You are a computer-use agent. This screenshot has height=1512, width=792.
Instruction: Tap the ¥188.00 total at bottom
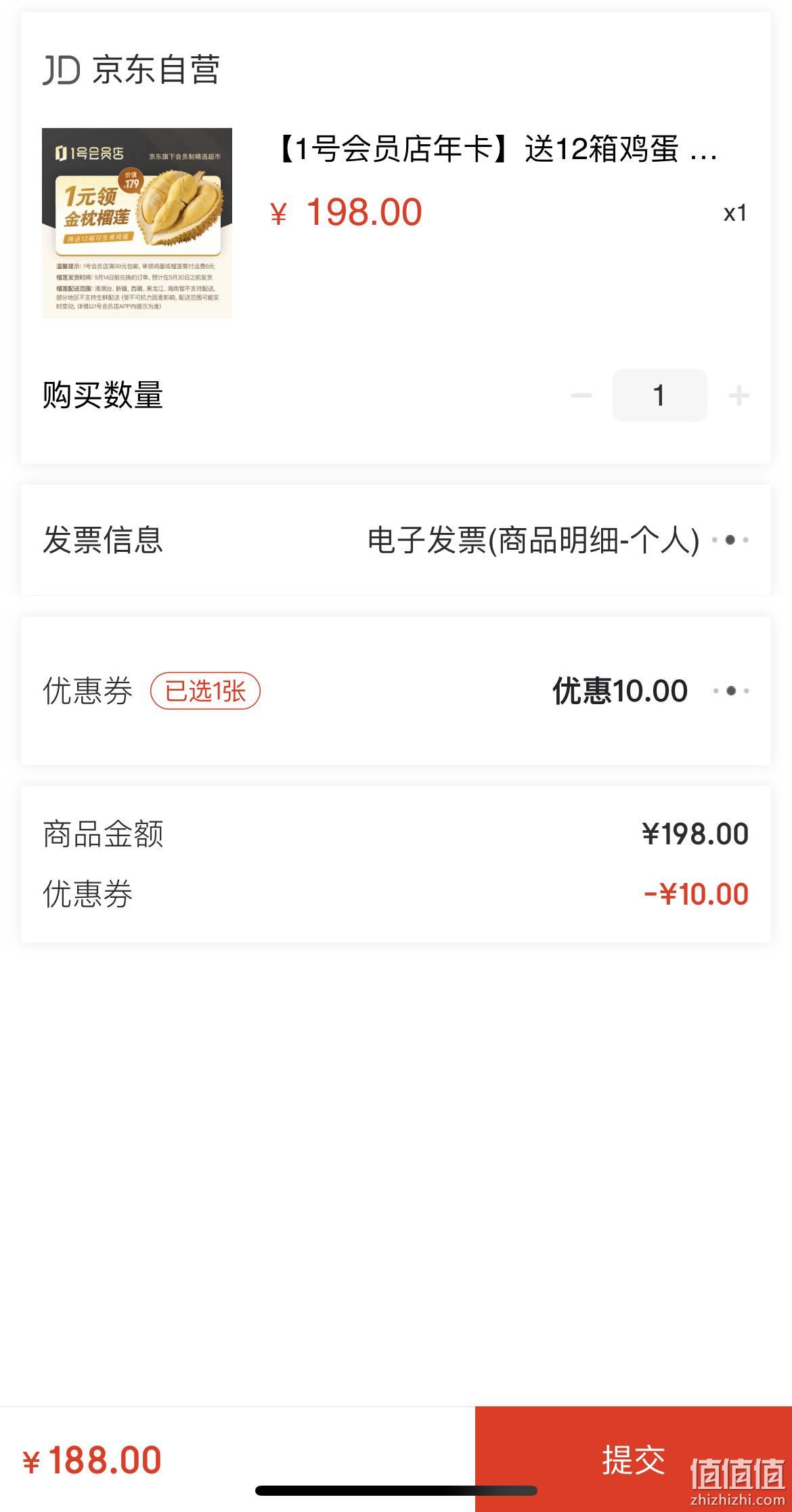coord(92,1461)
